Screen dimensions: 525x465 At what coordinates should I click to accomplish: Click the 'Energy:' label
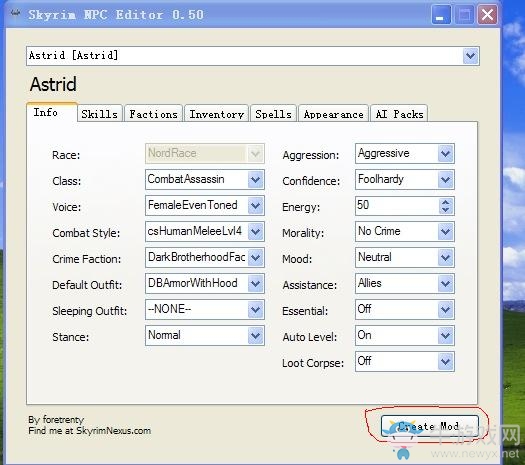pyautogui.click(x=301, y=207)
